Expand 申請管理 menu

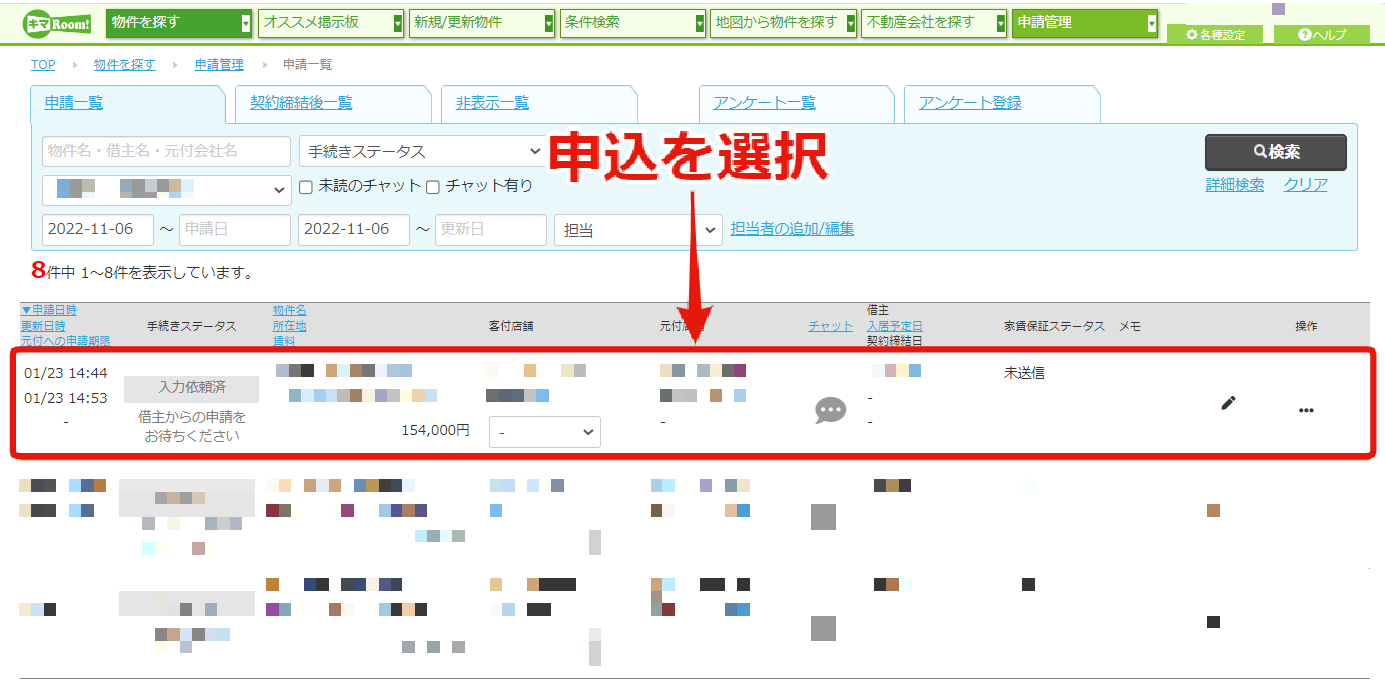point(1086,23)
